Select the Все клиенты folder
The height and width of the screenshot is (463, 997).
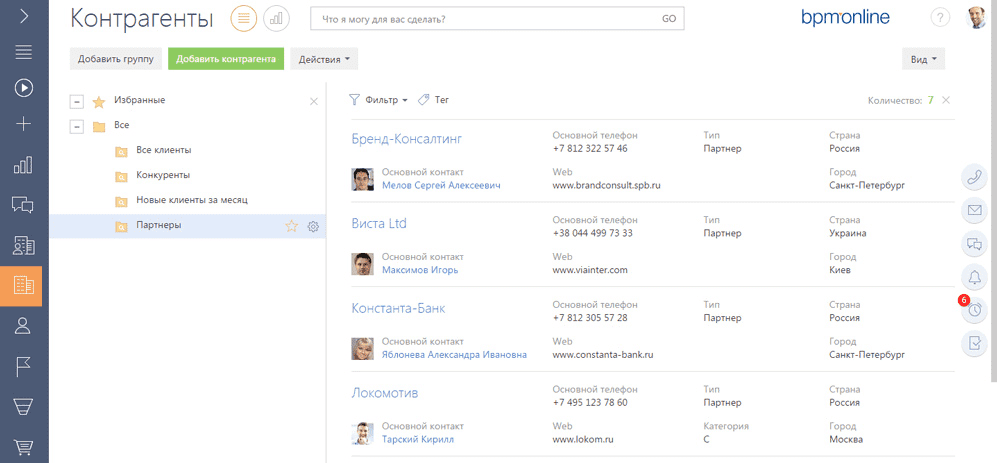coord(163,151)
